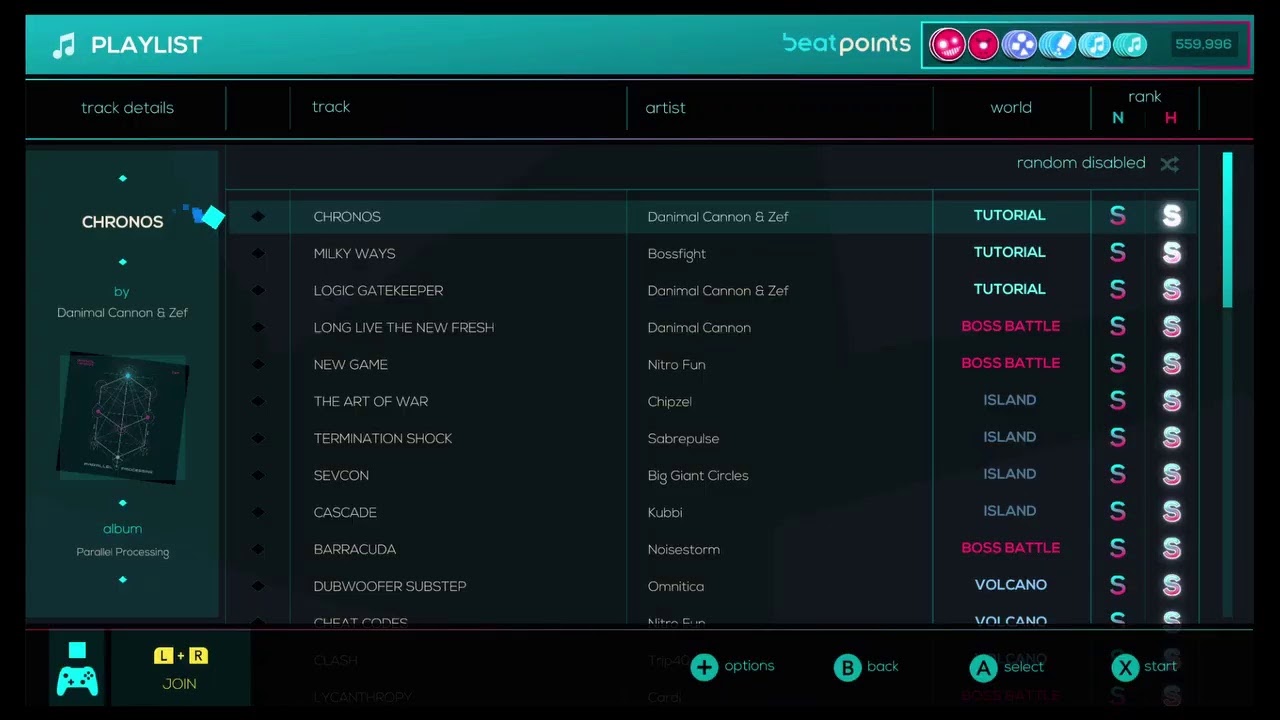The height and width of the screenshot is (720, 1280).
Task: Click the pink smiley face beatpoints badge
Action: tap(947, 45)
